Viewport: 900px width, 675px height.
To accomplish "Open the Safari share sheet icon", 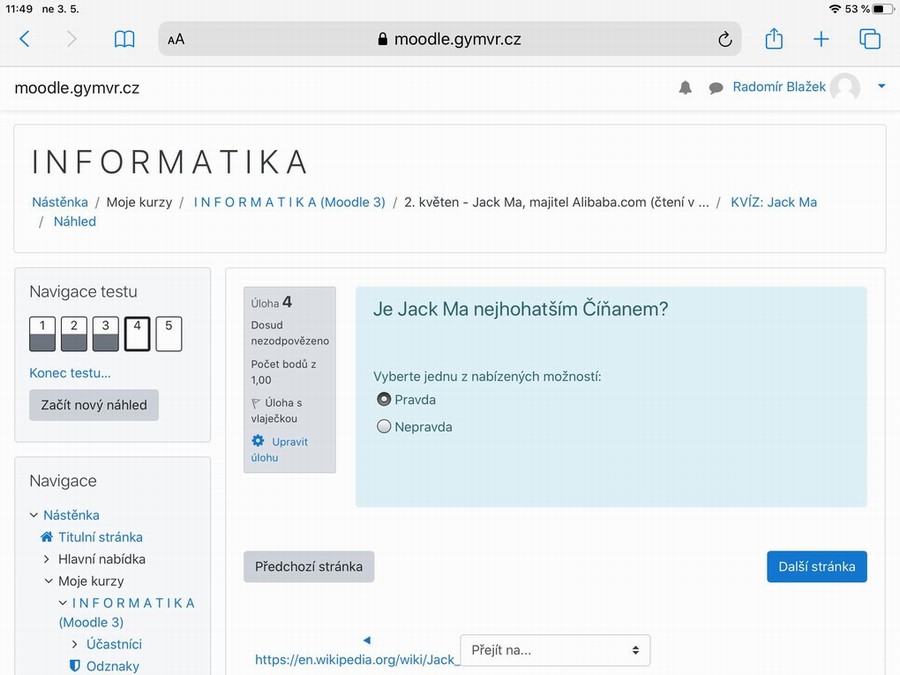I will (774, 38).
